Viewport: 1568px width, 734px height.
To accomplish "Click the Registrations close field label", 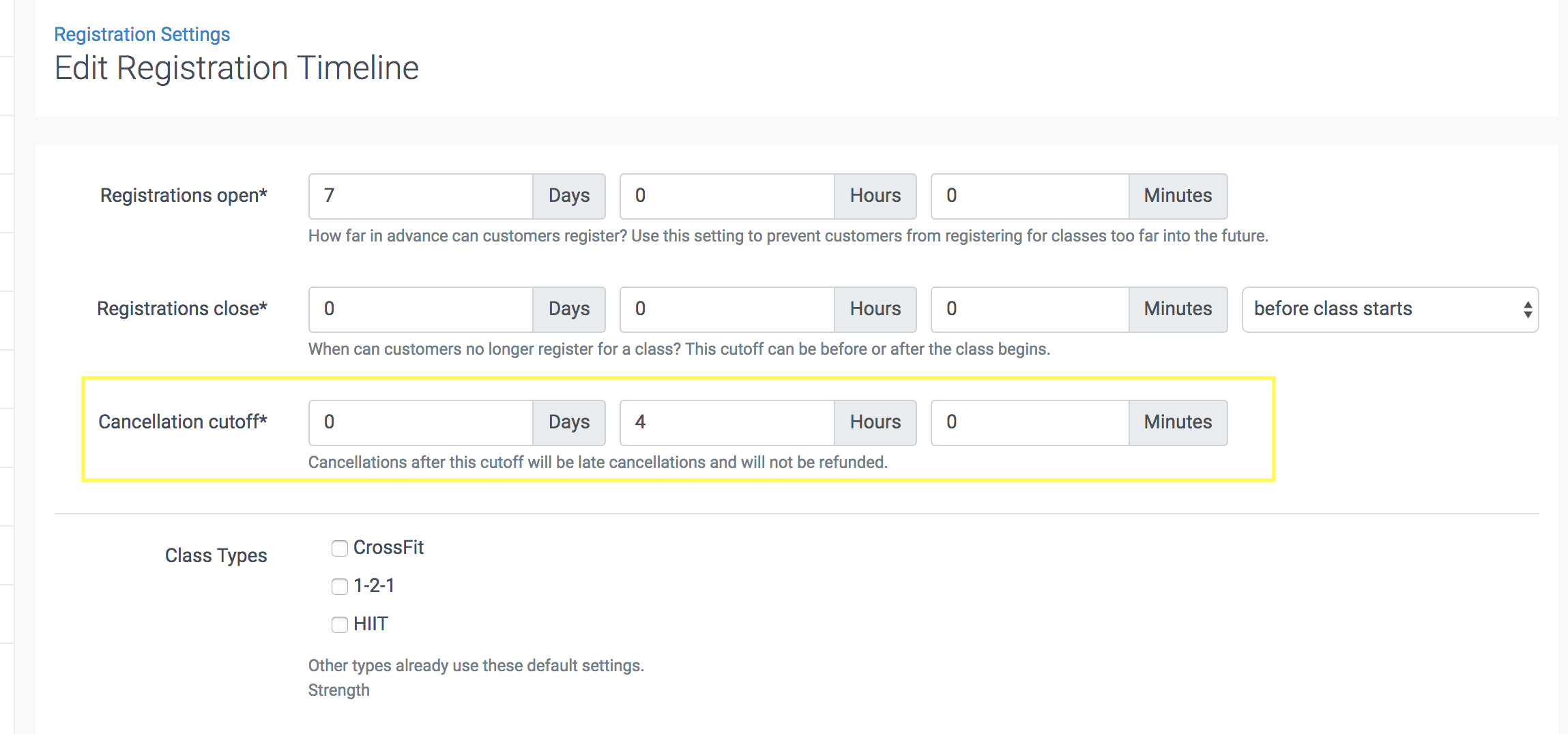I will 182,309.
